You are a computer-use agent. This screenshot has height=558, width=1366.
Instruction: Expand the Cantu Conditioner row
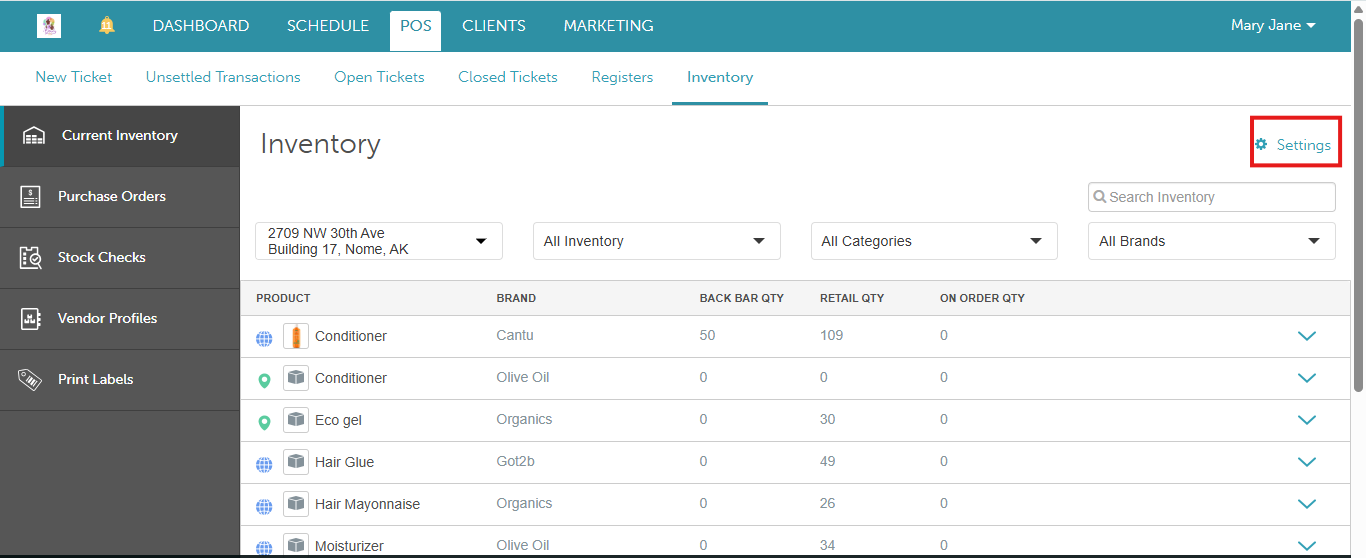[x=1306, y=336]
